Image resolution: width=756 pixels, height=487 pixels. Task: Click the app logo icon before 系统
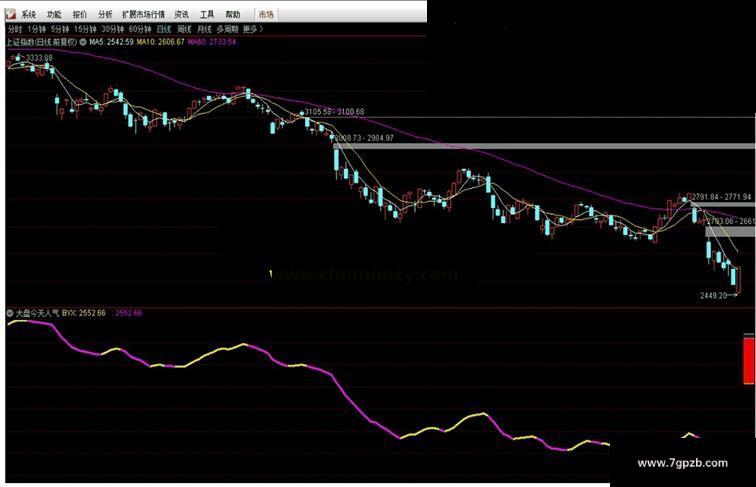[x=11, y=14]
